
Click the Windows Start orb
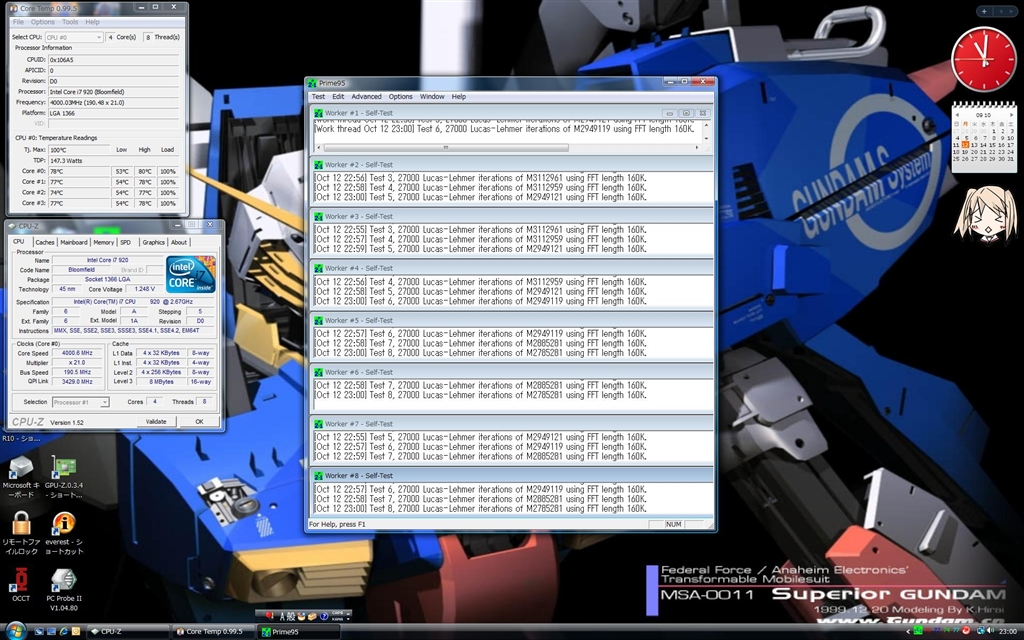pos(16,631)
